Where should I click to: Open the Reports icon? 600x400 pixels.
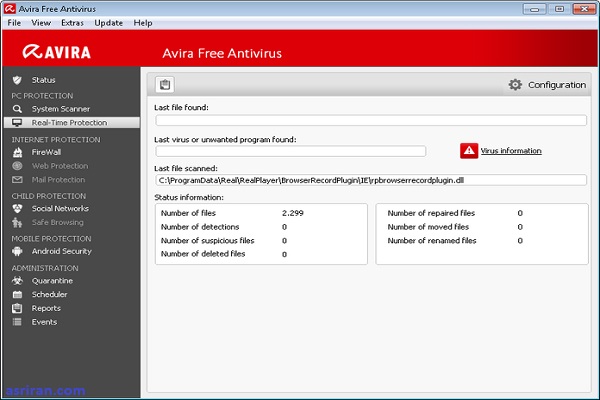[x=17, y=308]
